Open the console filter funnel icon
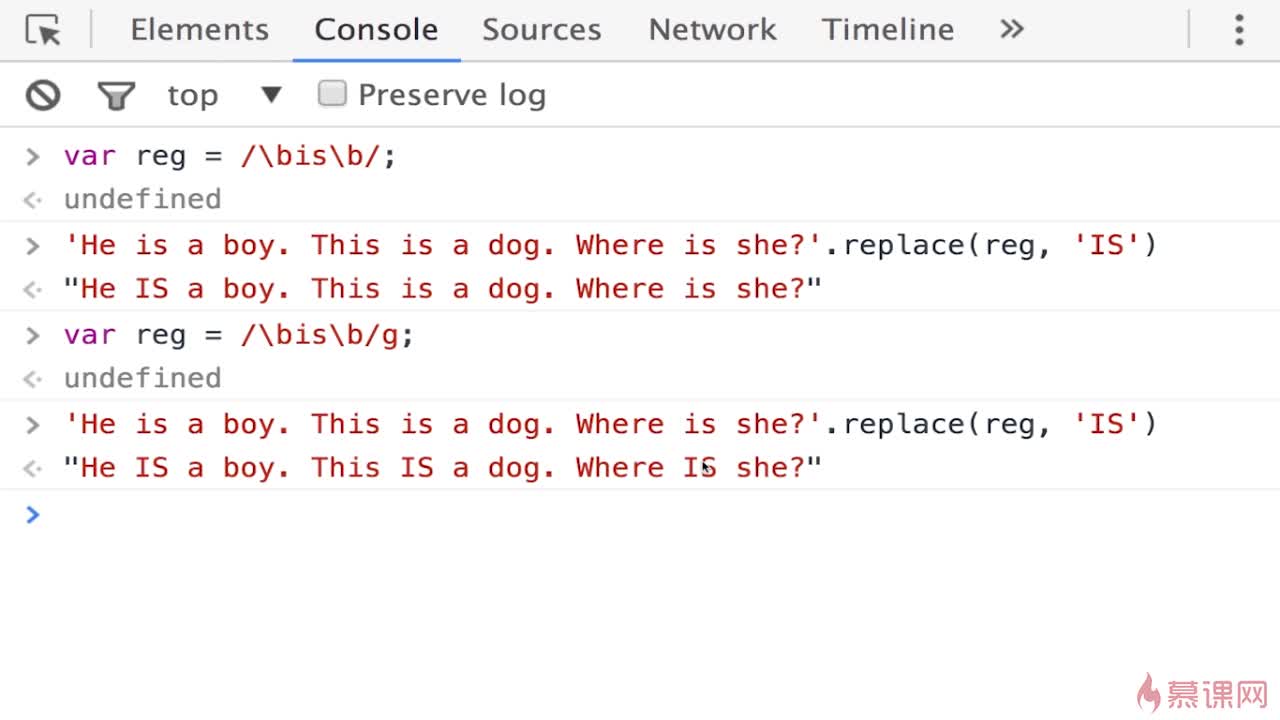Screen dimensions: 1280x720 [116, 96]
